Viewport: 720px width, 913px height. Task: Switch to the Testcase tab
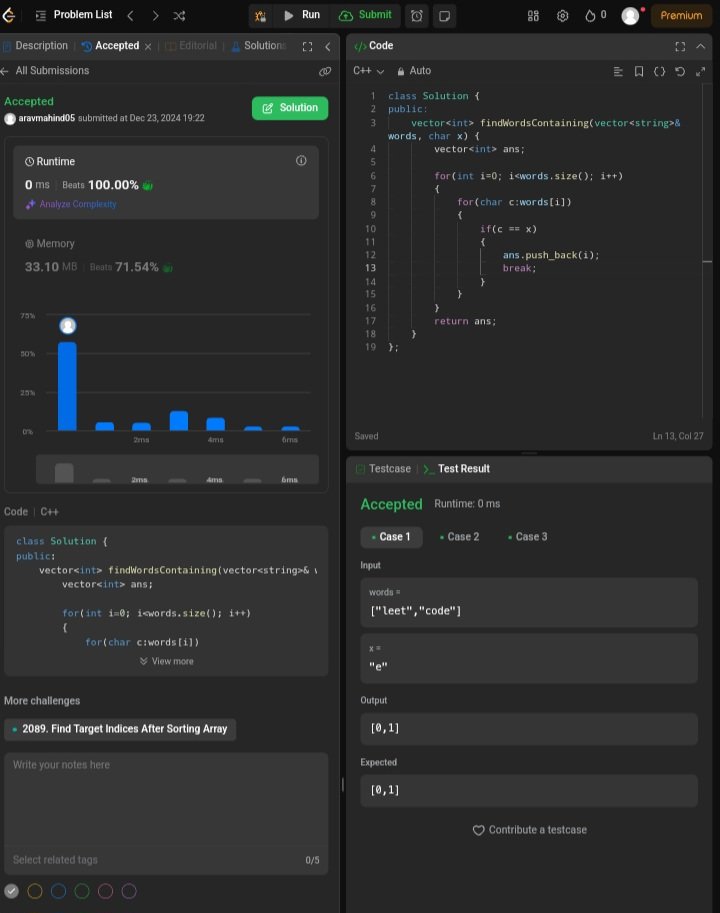click(x=383, y=469)
